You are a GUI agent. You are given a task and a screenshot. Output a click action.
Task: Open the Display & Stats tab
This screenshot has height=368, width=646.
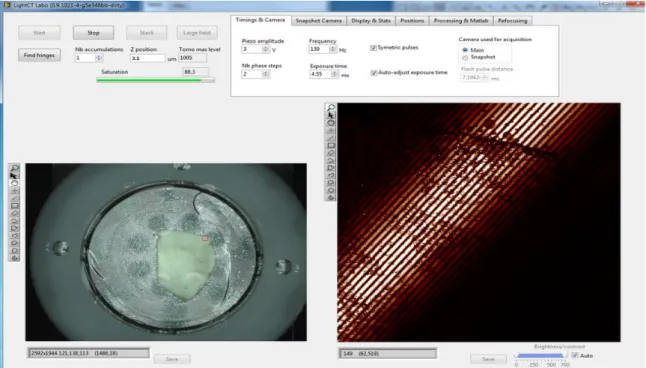tap(371, 21)
